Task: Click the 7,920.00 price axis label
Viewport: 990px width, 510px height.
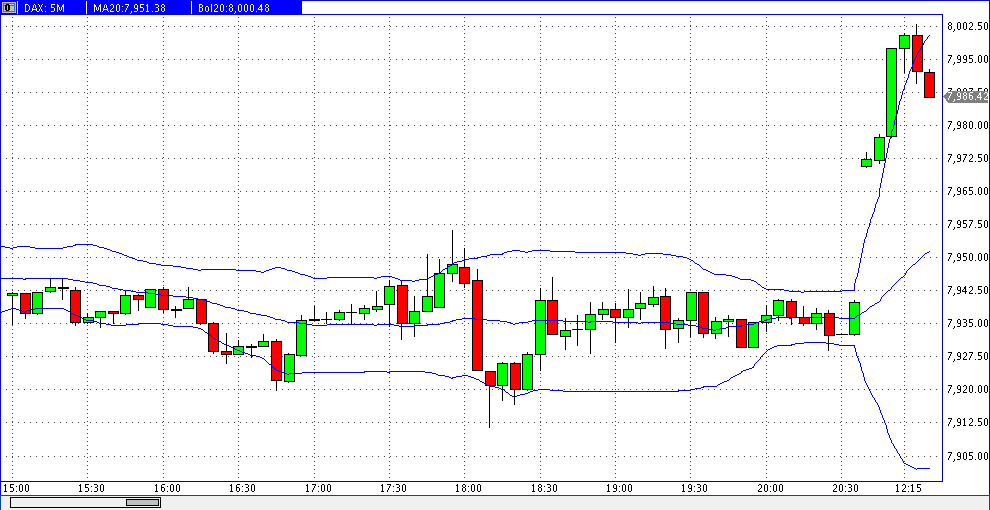Action: pos(966,389)
